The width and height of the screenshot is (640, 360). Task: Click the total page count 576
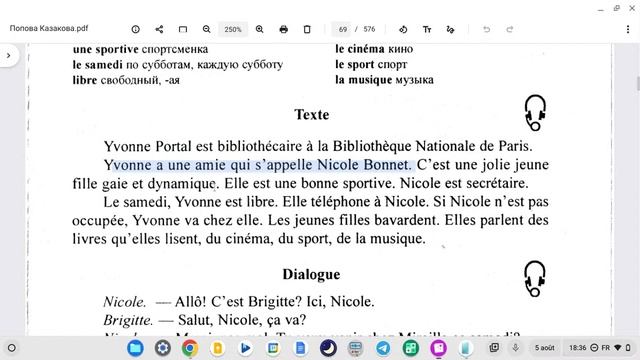click(369, 29)
